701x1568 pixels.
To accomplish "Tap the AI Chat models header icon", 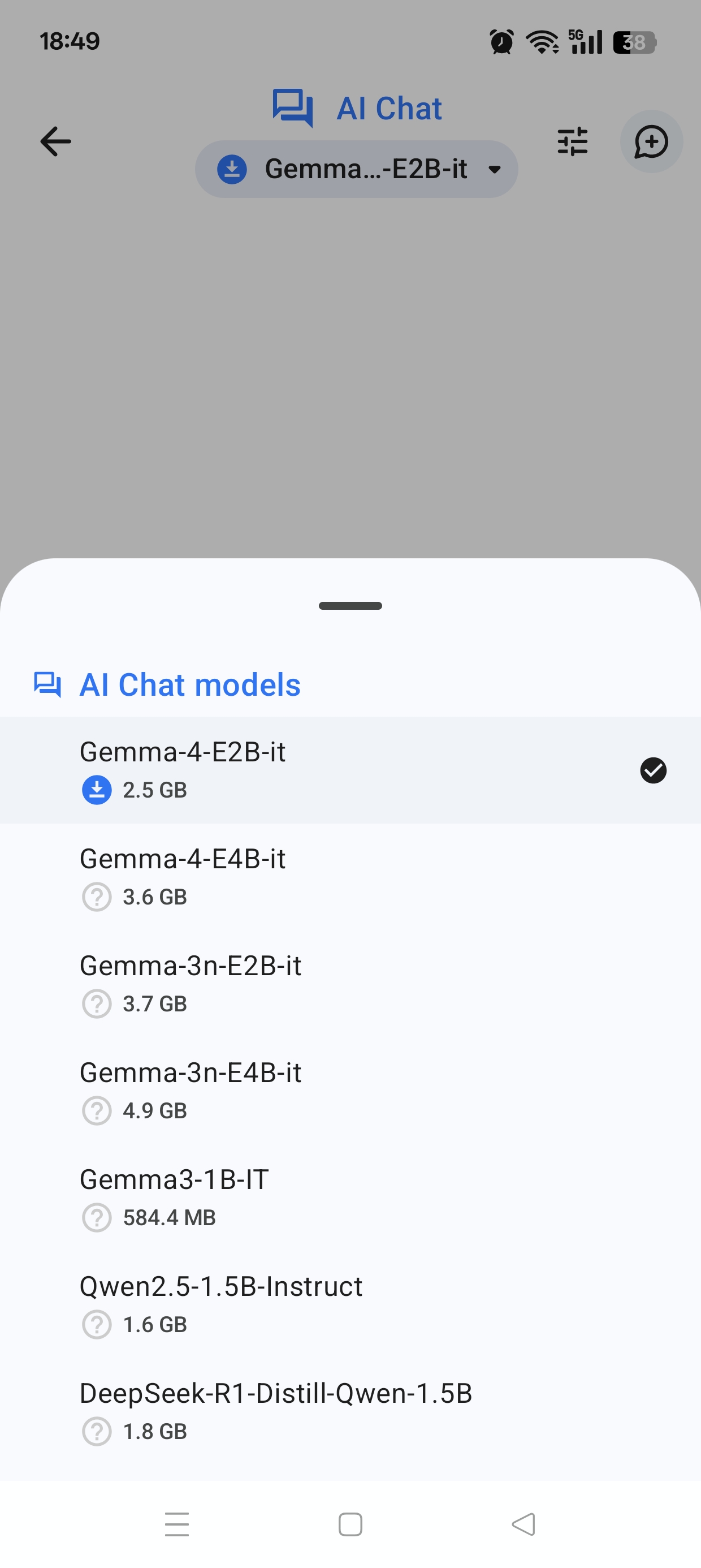I will [x=47, y=685].
